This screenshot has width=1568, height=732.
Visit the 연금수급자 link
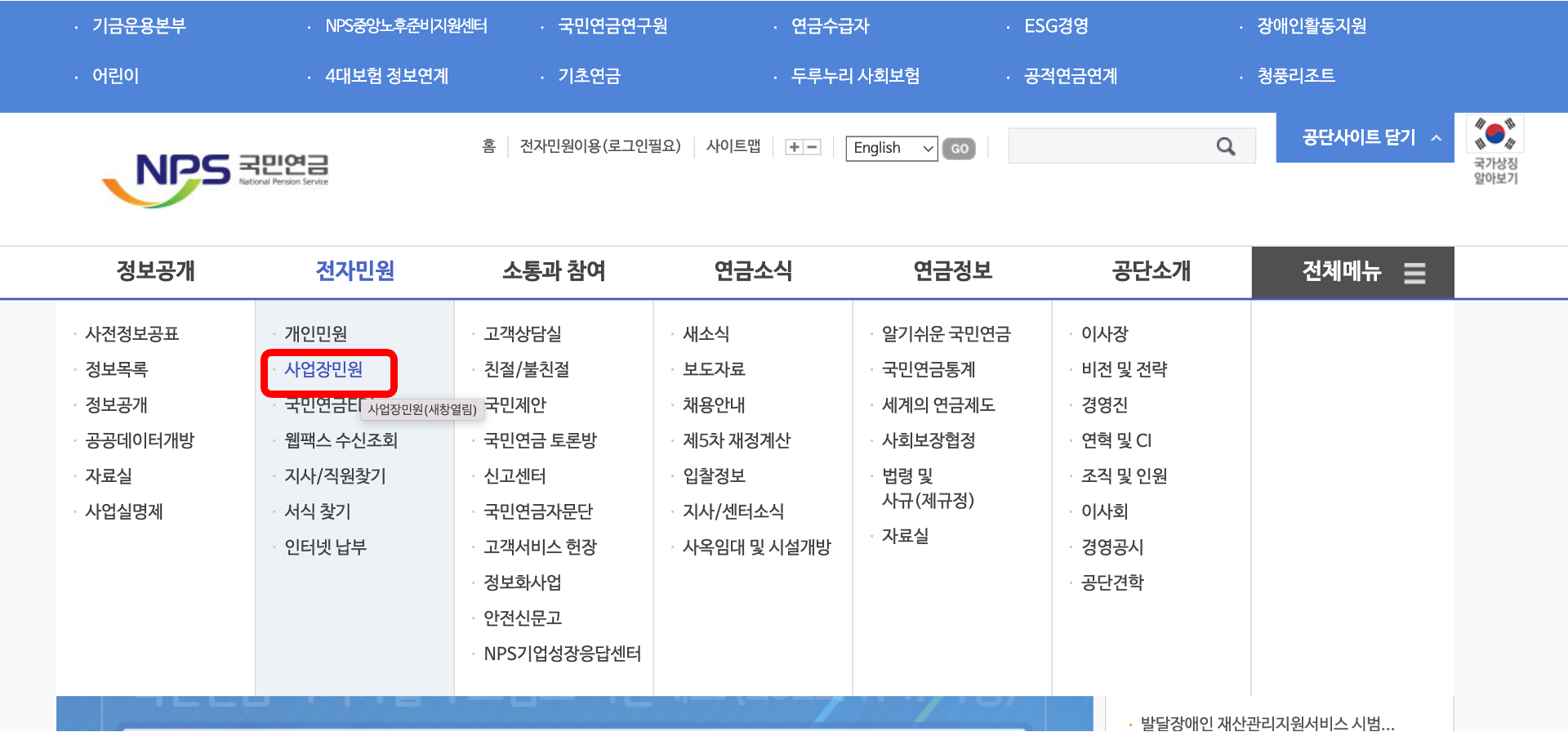[x=831, y=26]
